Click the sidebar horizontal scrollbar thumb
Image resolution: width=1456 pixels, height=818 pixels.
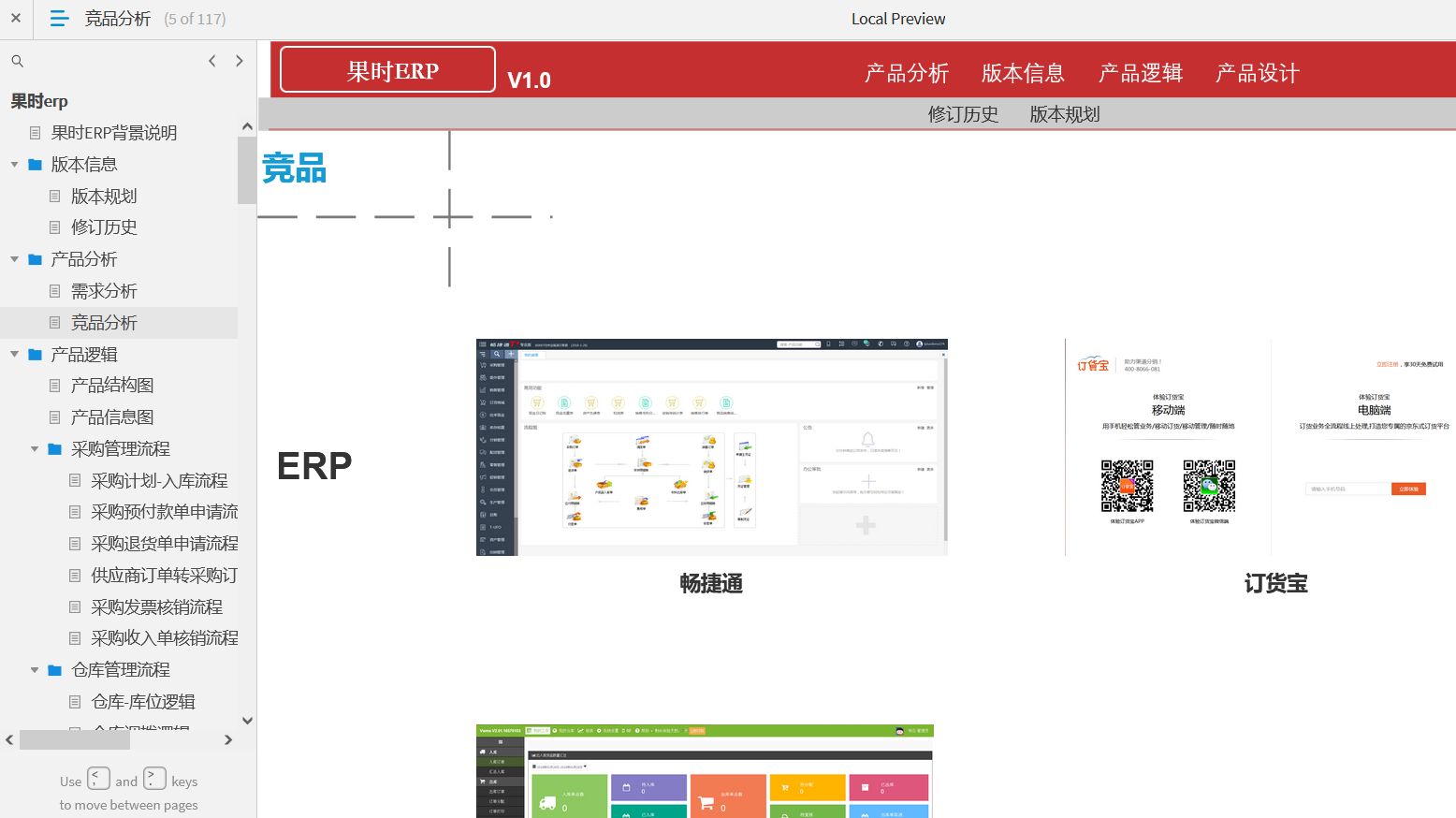point(75,739)
